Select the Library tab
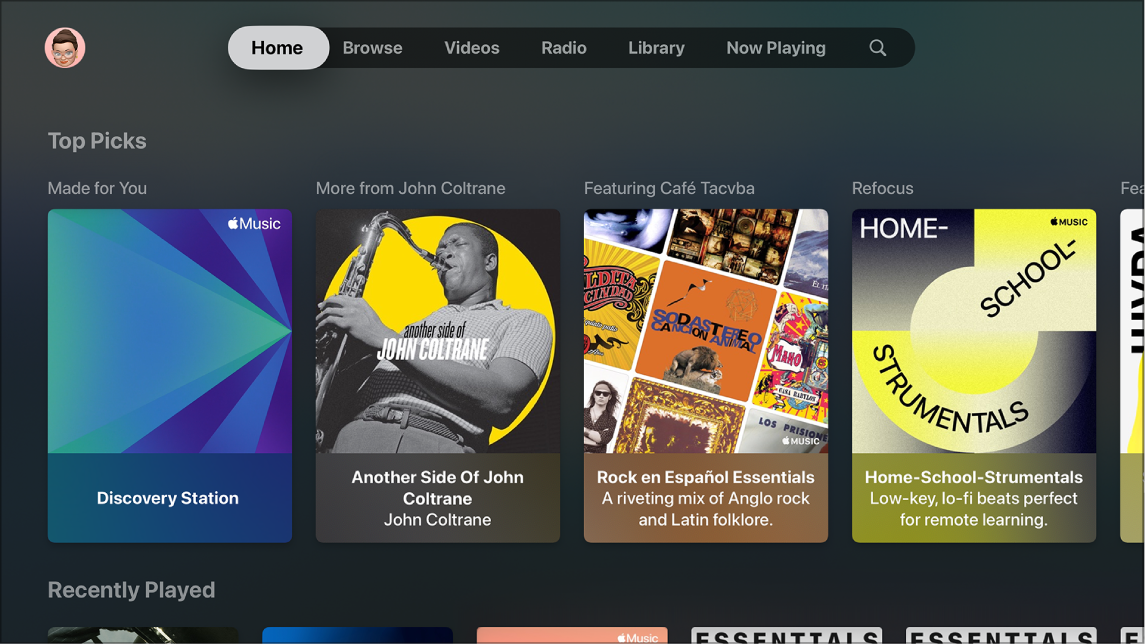This screenshot has width=1146, height=644. click(656, 47)
